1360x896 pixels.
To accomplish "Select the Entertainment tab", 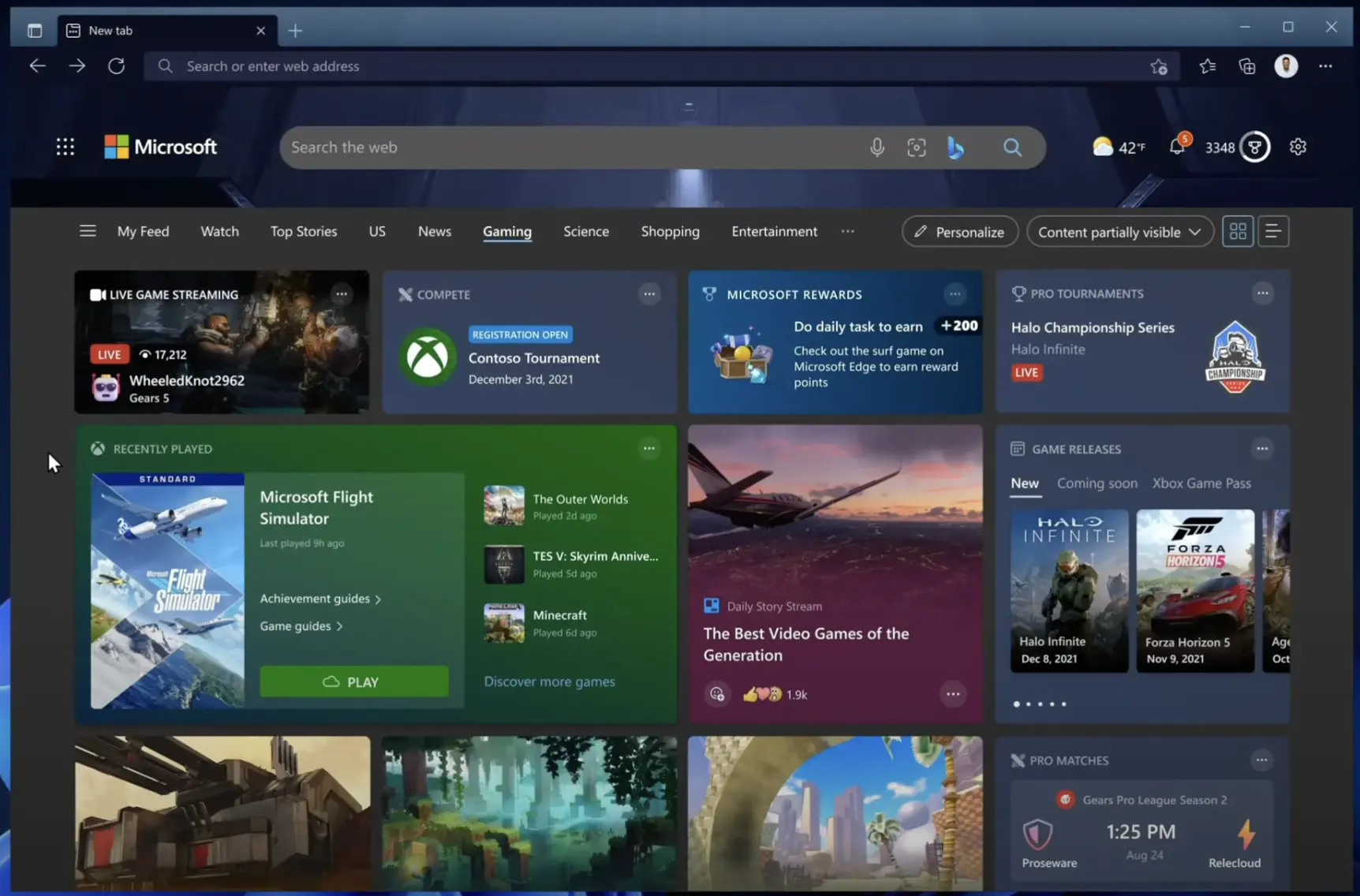I will pos(774,231).
